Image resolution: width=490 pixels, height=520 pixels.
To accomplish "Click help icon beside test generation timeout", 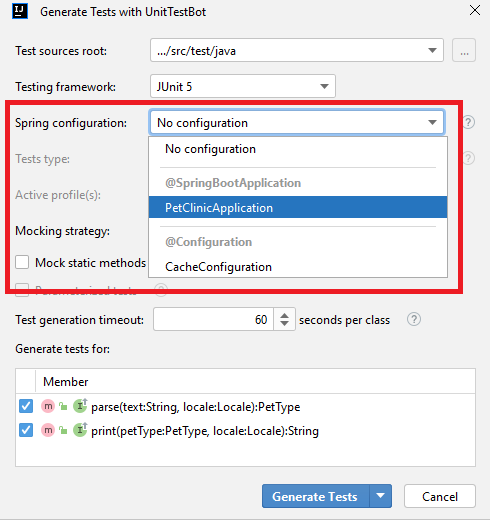I will (414, 319).
